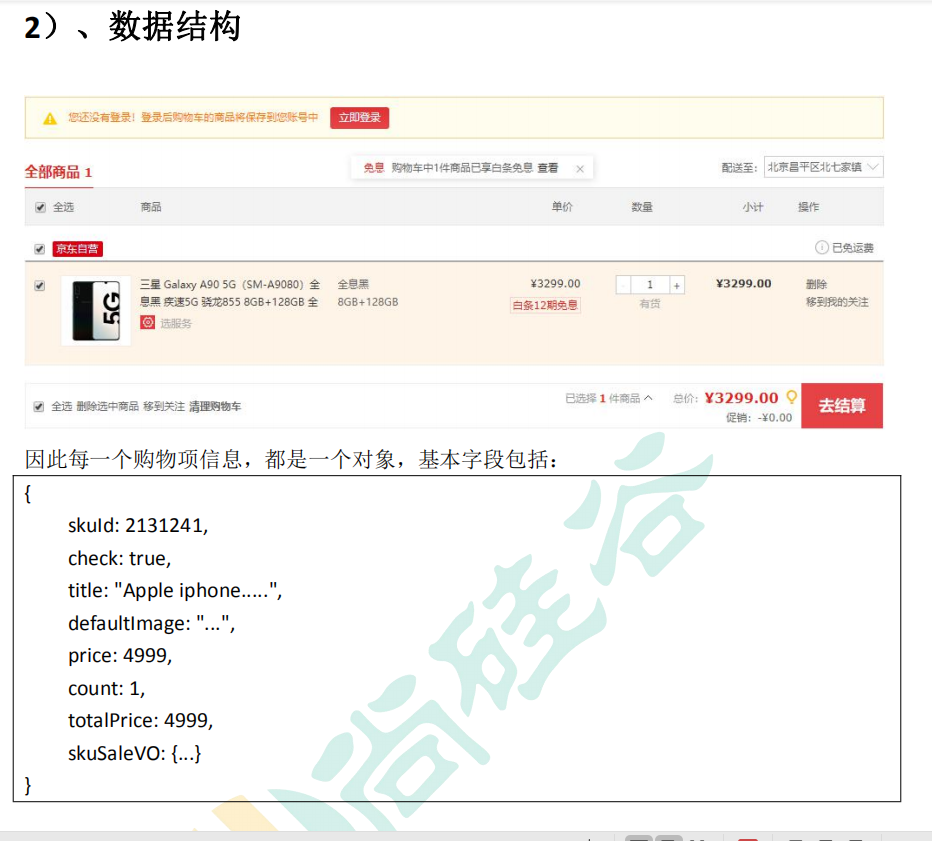Screen dimensions: 932x841
Task: Open the 三星 Galaxy A90 5G product title
Action: [x=229, y=293]
